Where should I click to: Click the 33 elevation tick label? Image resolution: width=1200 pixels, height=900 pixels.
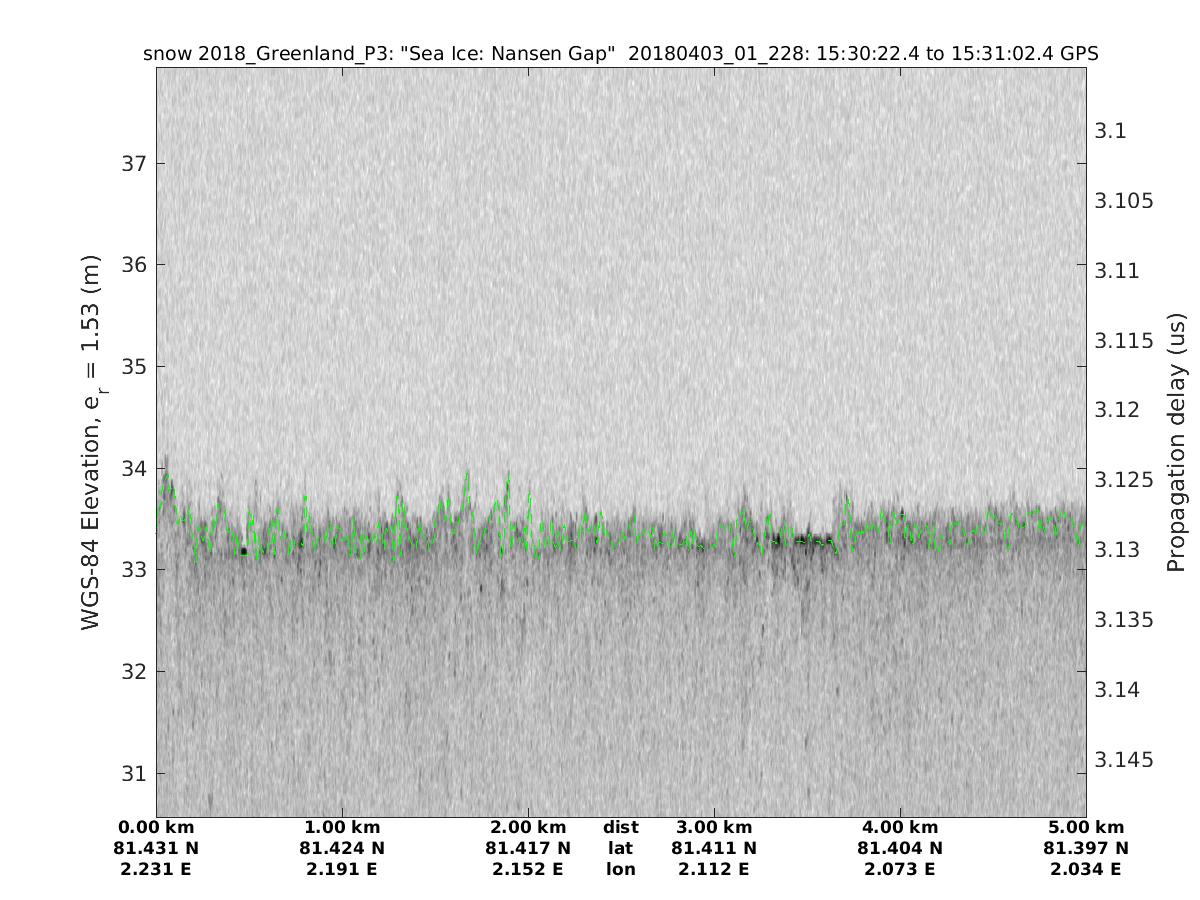coord(131,570)
